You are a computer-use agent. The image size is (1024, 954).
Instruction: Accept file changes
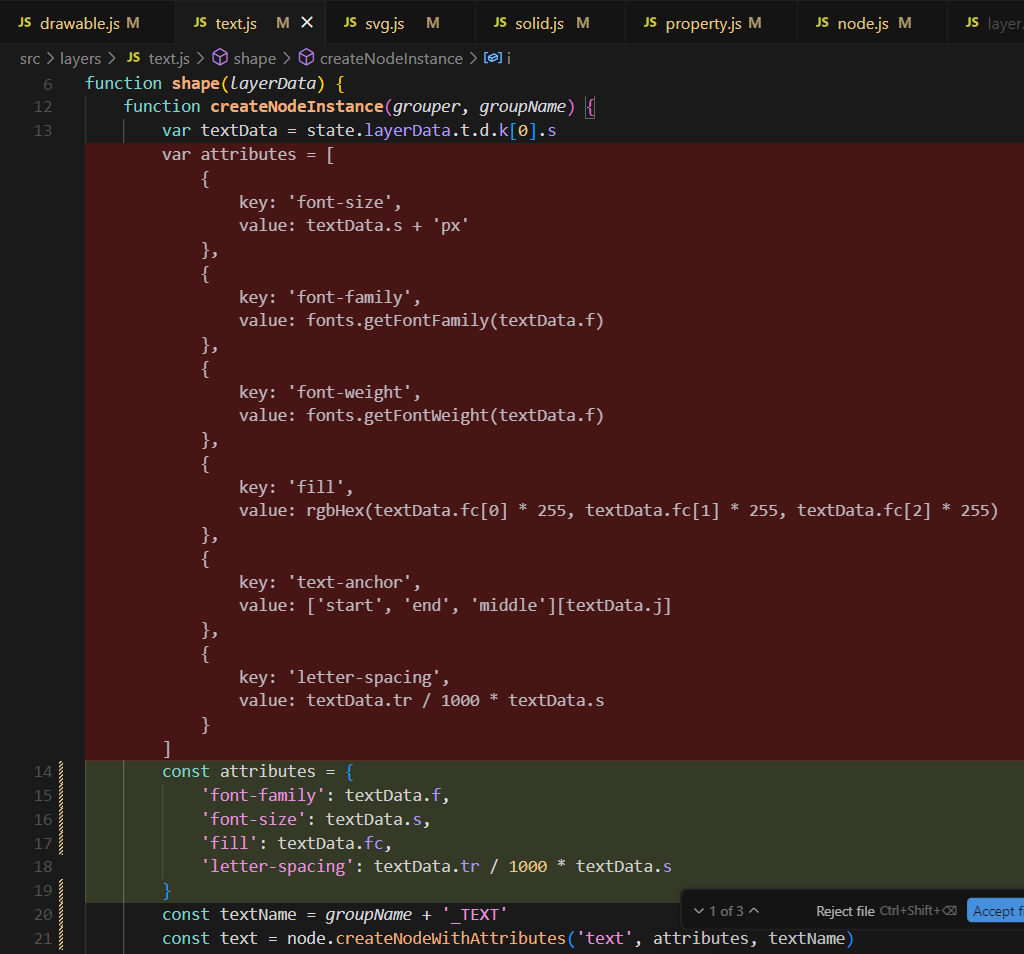tap(995, 911)
